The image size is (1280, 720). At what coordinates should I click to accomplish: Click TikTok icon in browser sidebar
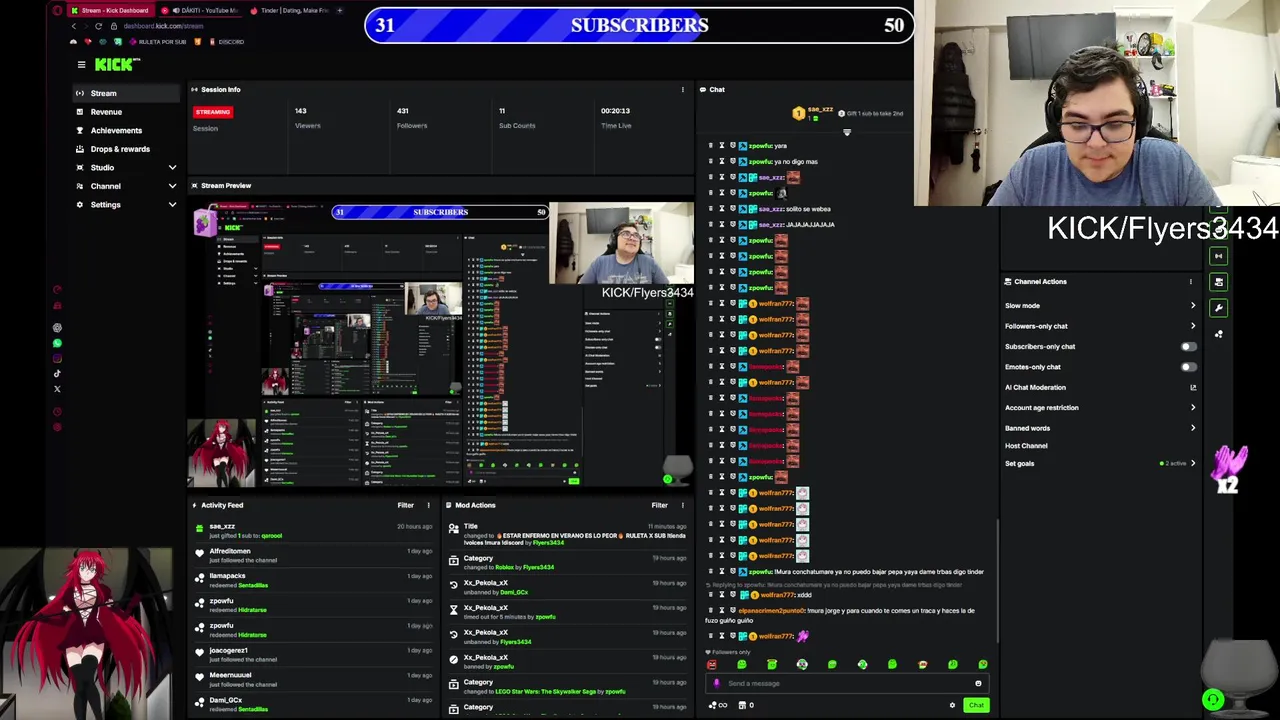[x=57, y=374]
